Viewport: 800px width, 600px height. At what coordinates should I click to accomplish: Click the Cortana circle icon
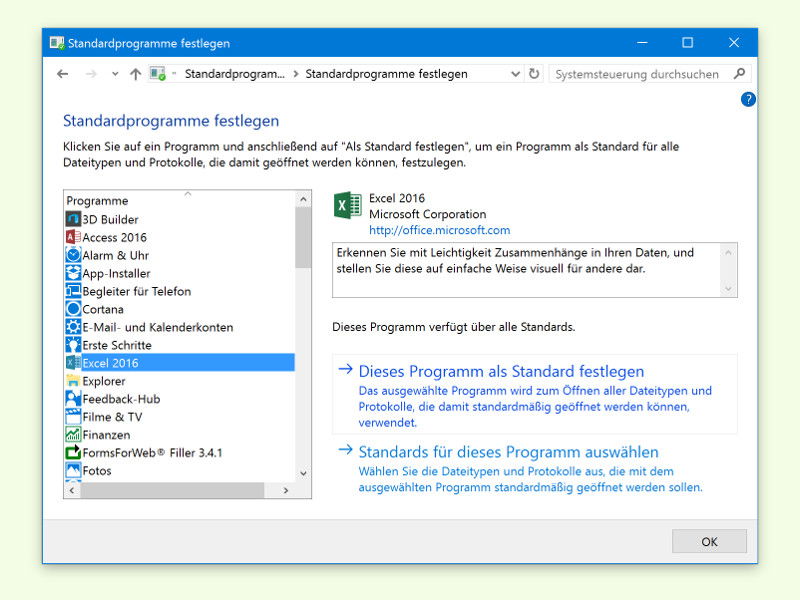[73, 309]
